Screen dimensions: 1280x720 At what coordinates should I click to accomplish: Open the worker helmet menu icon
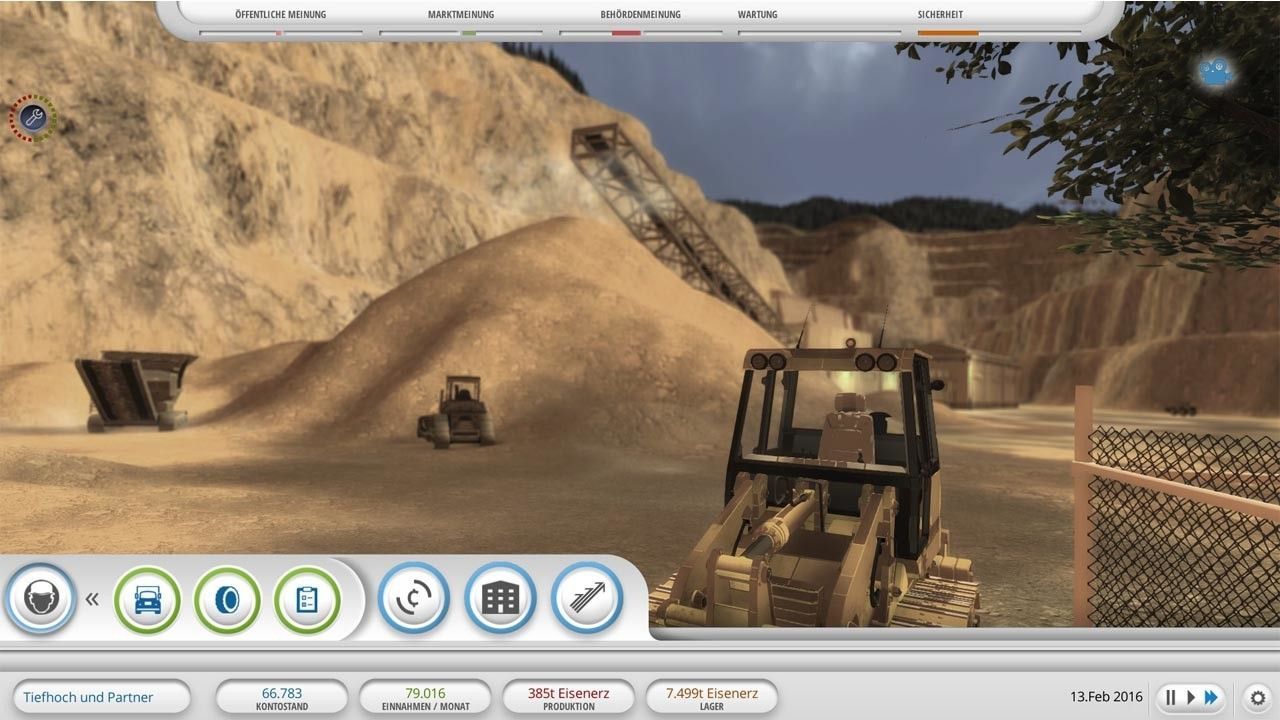tap(41, 599)
